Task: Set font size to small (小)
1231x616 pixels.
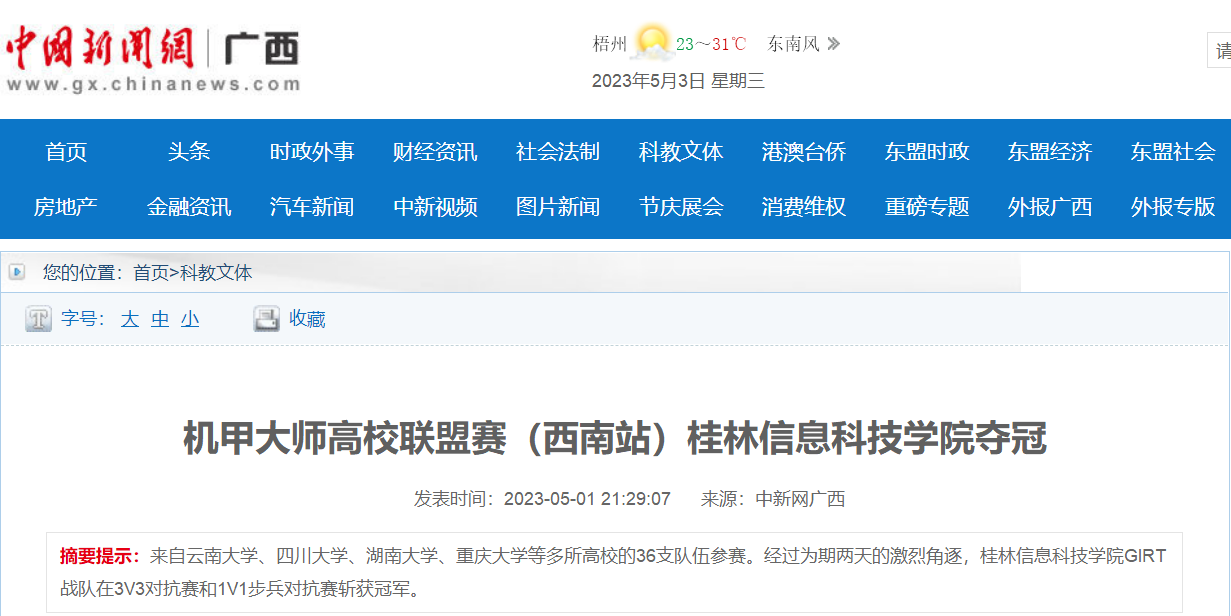Action: coord(190,319)
